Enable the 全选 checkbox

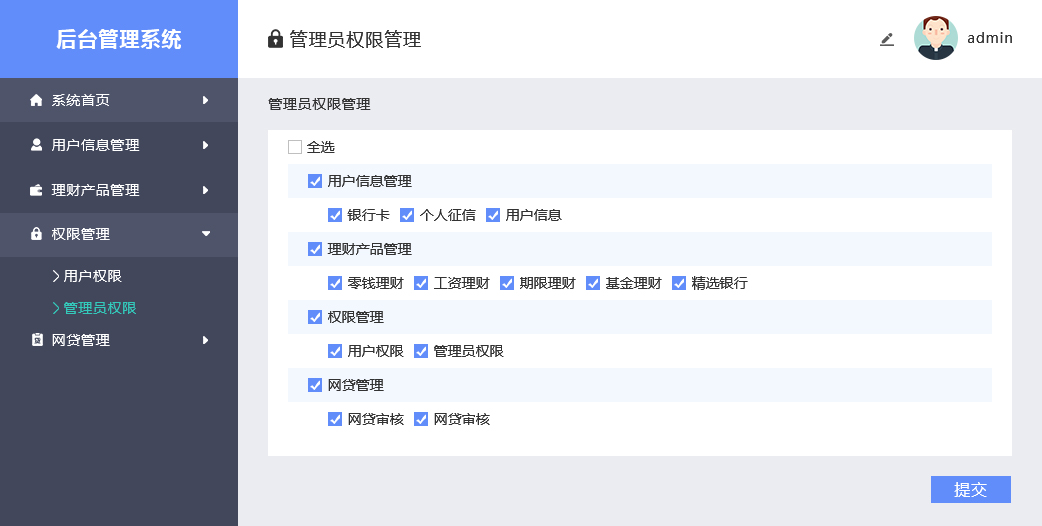click(x=295, y=147)
